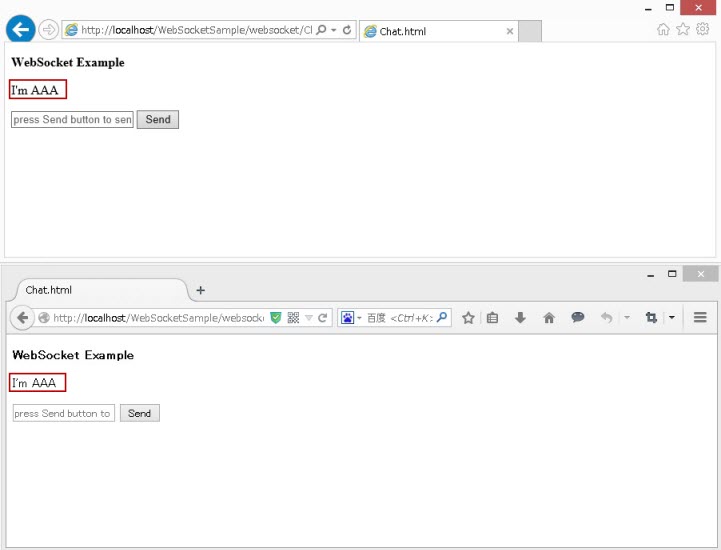721x550 pixels.
Task: Click the search magnifier in Firefox search box
Action: (x=442, y=317)
